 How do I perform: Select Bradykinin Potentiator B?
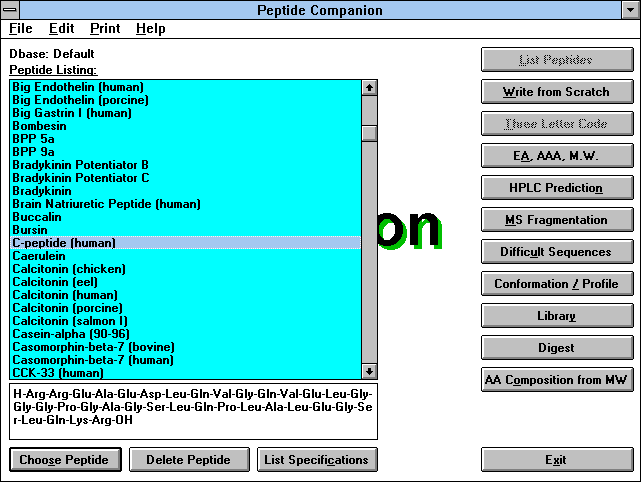pos(186,165)
